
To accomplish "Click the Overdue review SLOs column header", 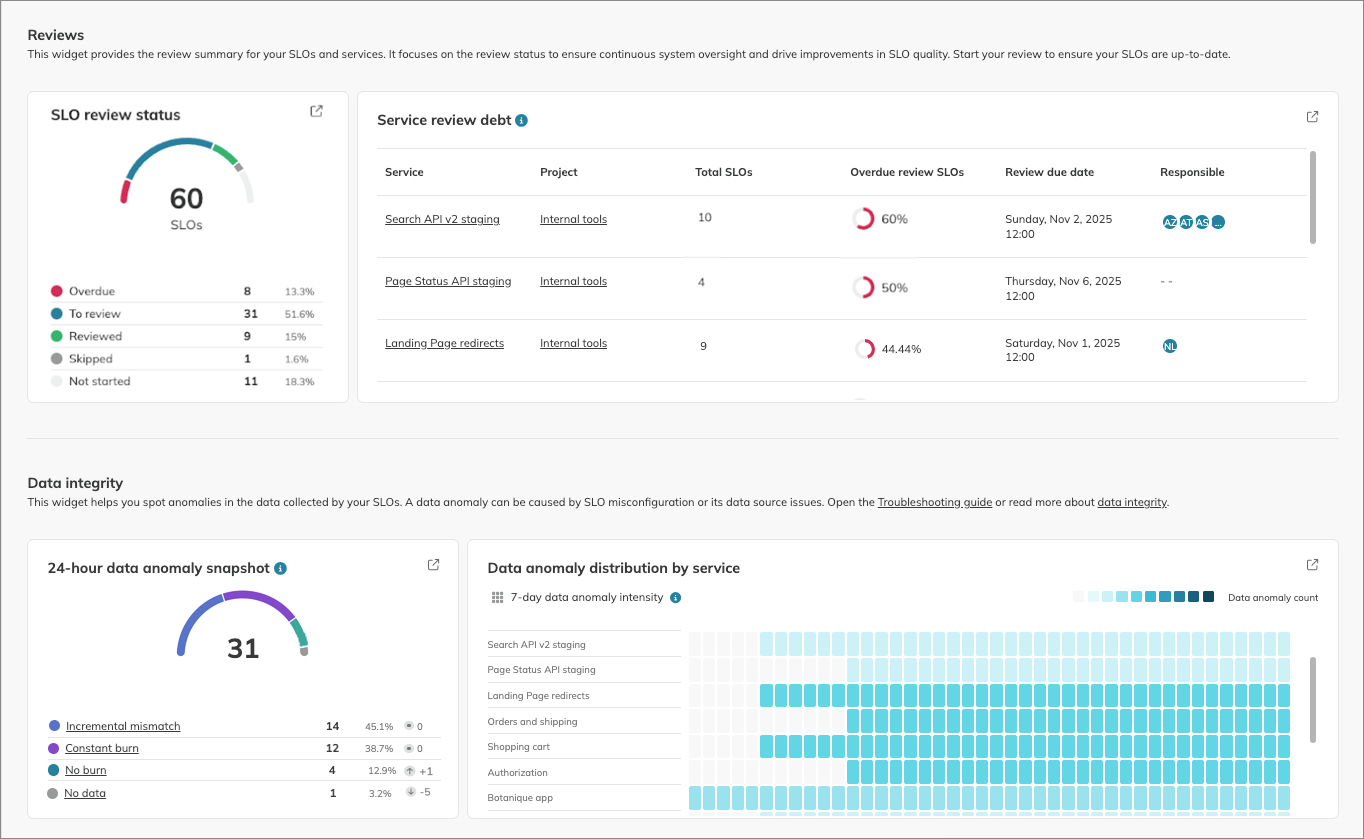I will 906,172.
